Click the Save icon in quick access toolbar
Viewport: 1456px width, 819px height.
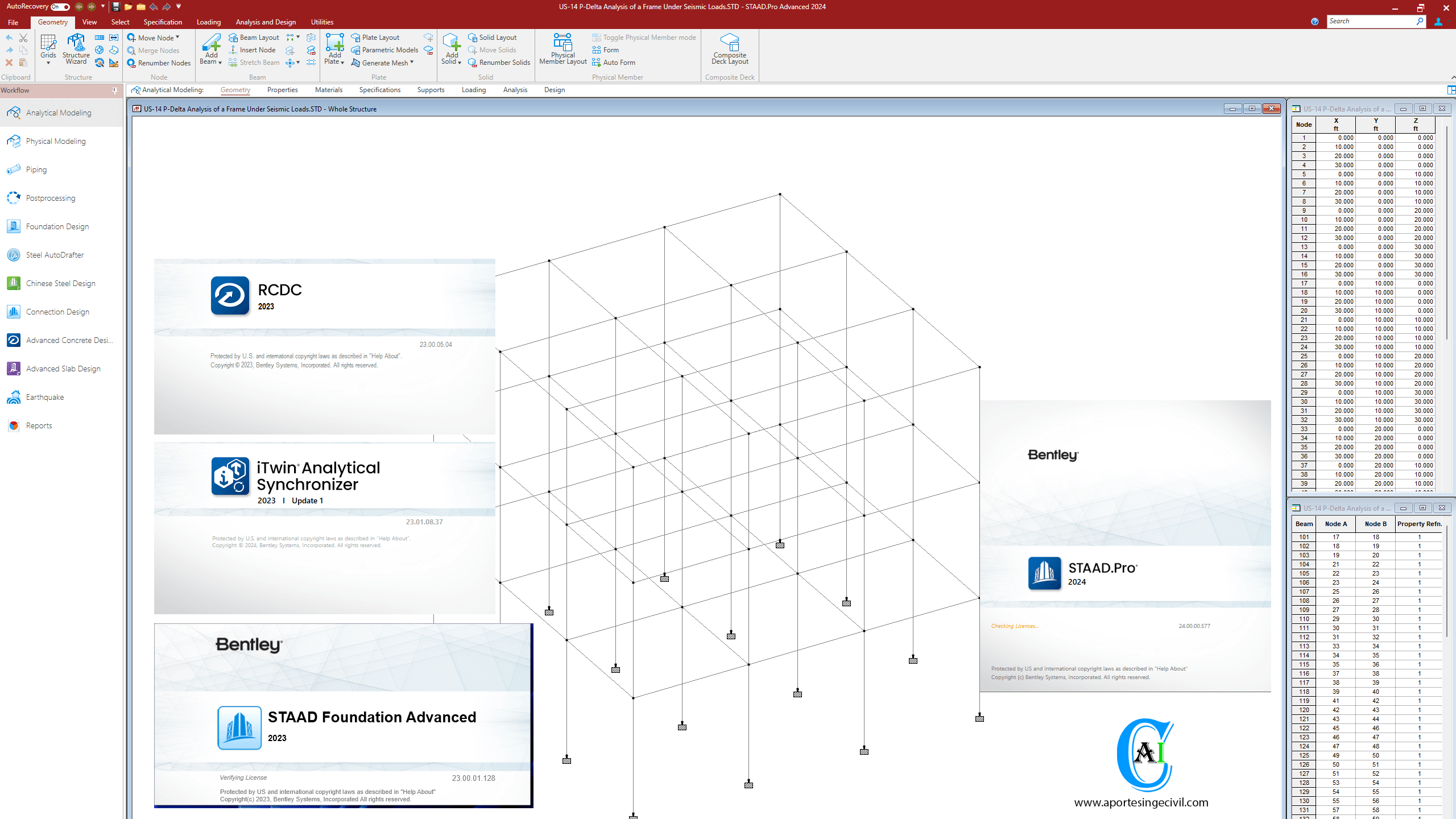pyautogui.click(x=116, y=7)
